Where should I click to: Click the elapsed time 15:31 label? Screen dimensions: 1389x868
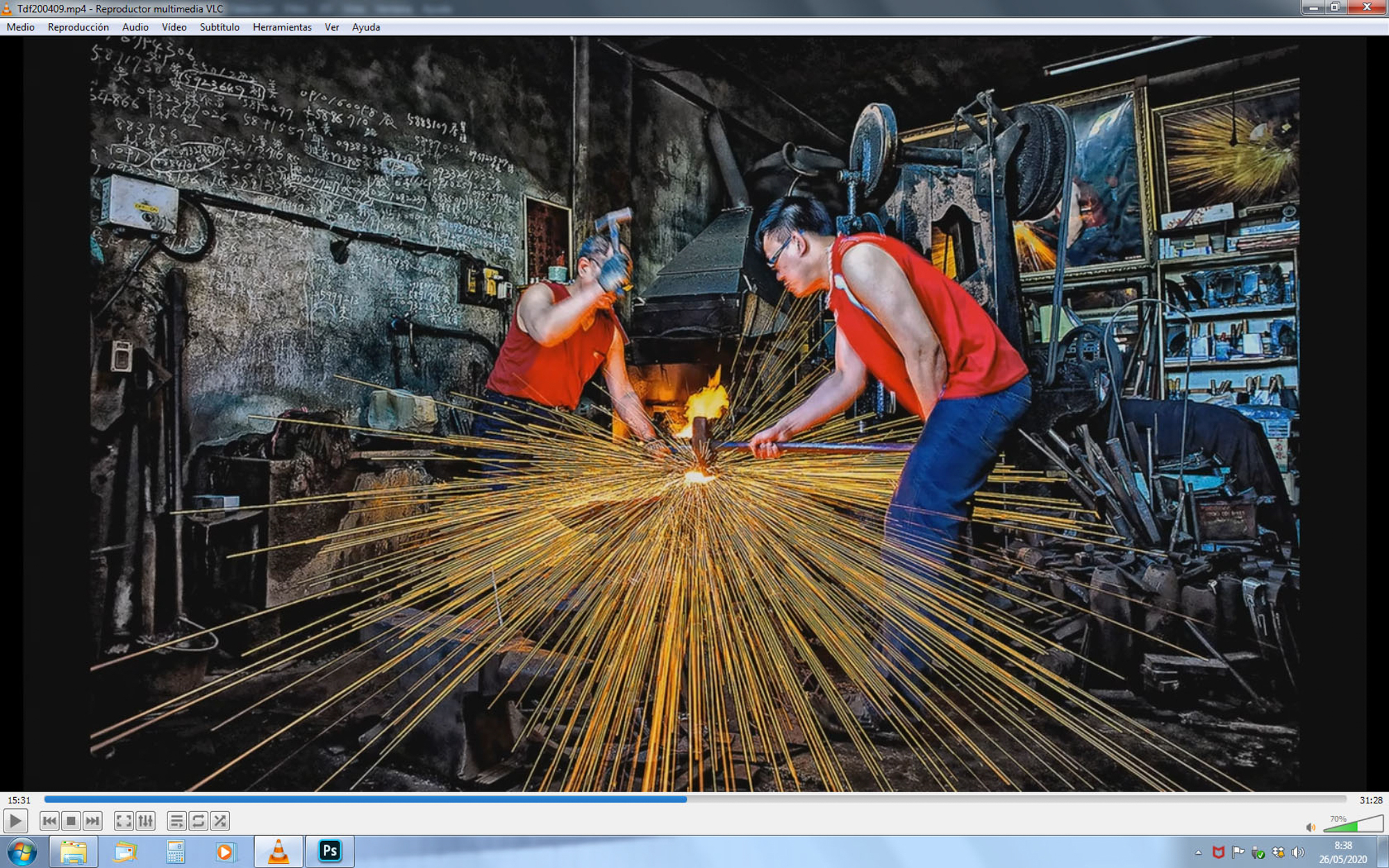click(x=19, y=800)
